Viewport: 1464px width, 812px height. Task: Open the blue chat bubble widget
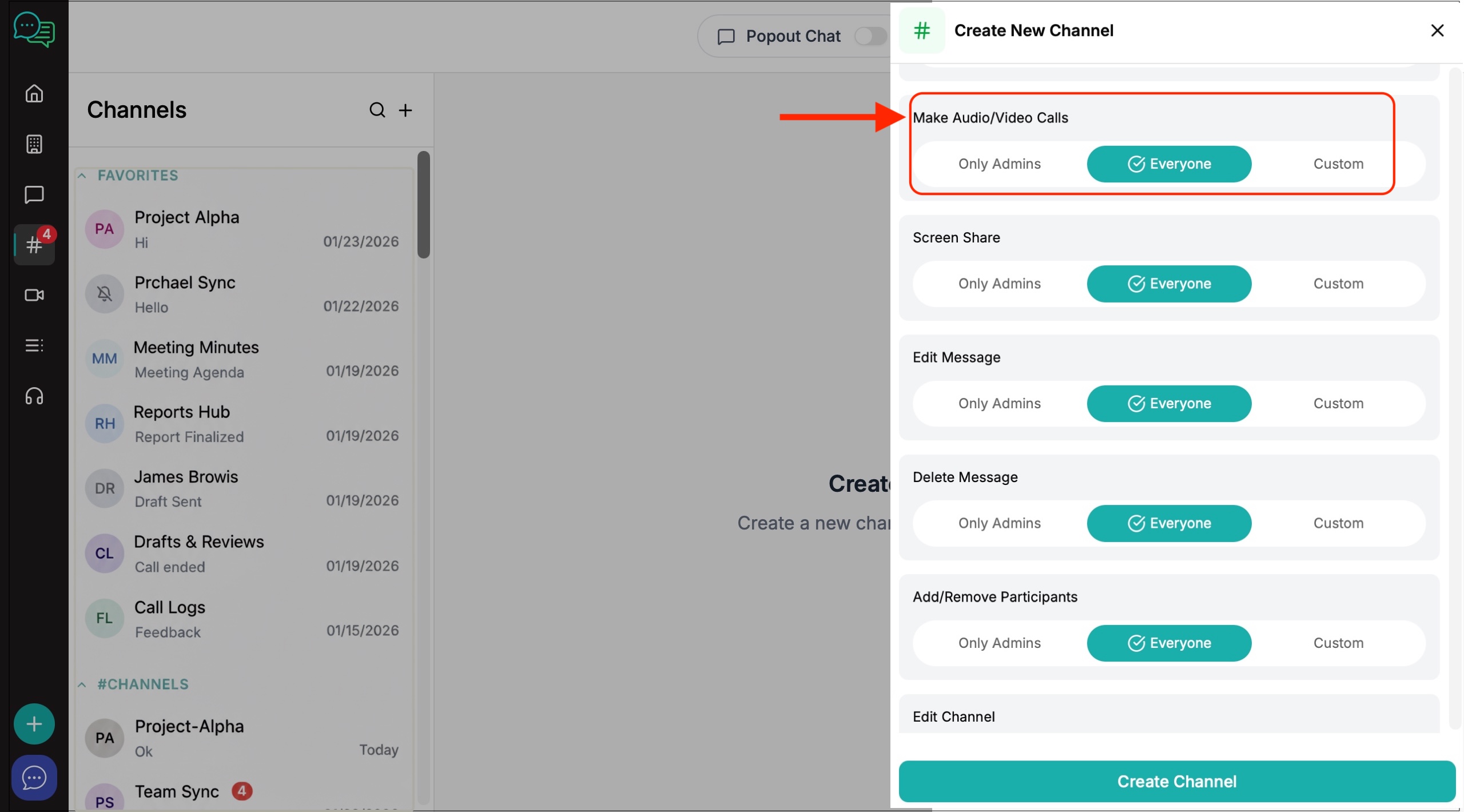tap(34, 778)
